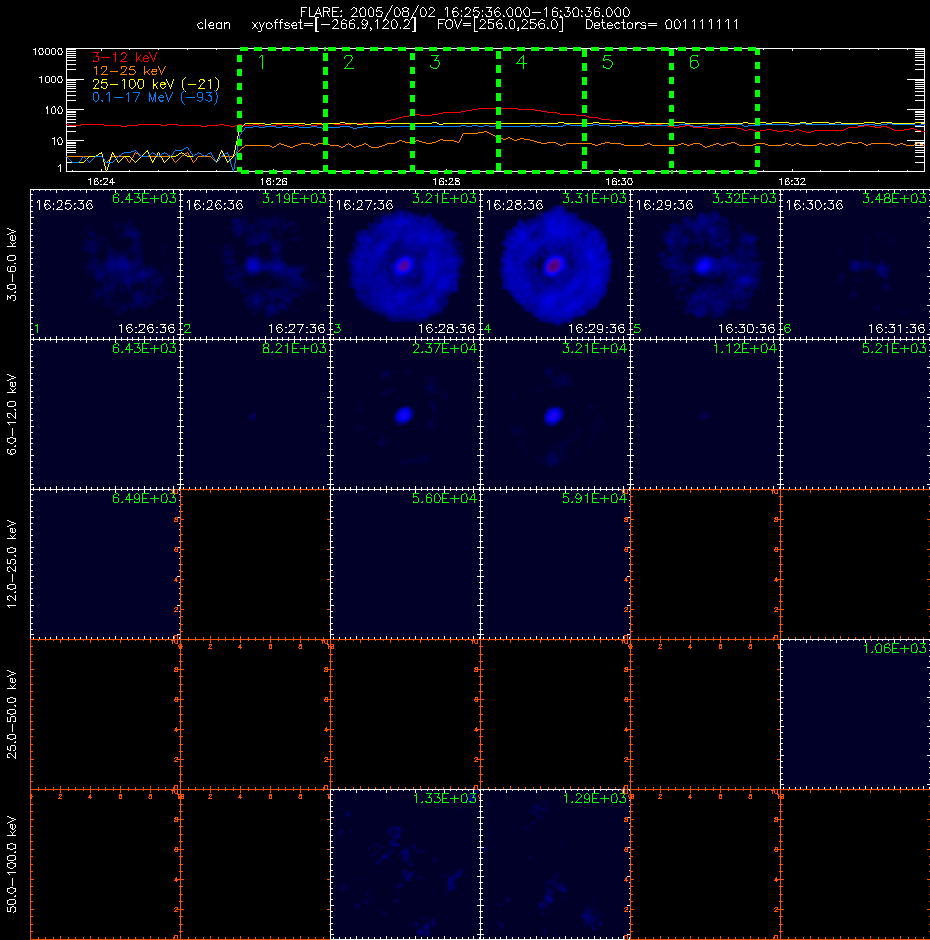The width and height of the screenshot is (930, 940).
Task: Click the 100 count-rate y-axis label
Action: pos(53,110)
